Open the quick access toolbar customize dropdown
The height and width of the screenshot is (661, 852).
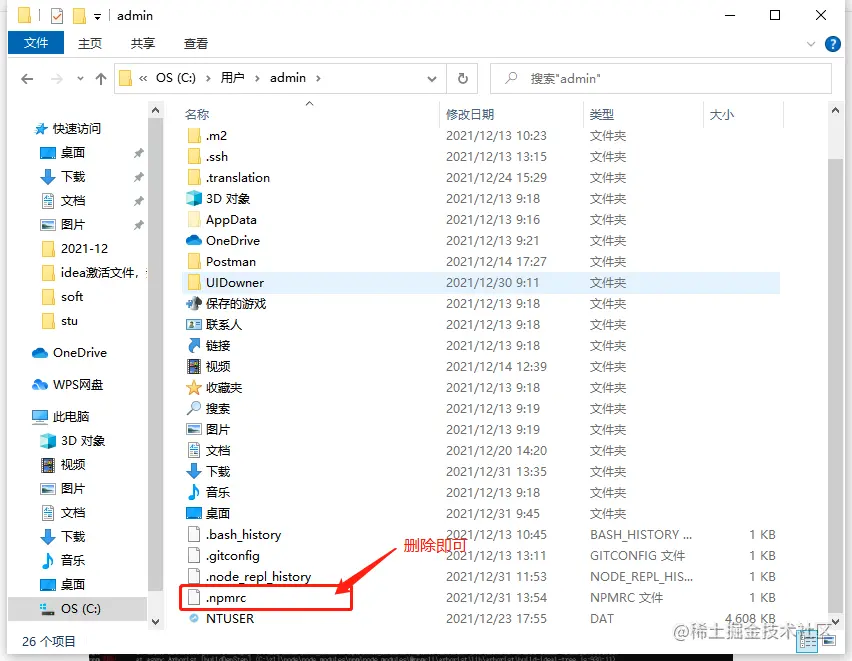click(97, 17)
